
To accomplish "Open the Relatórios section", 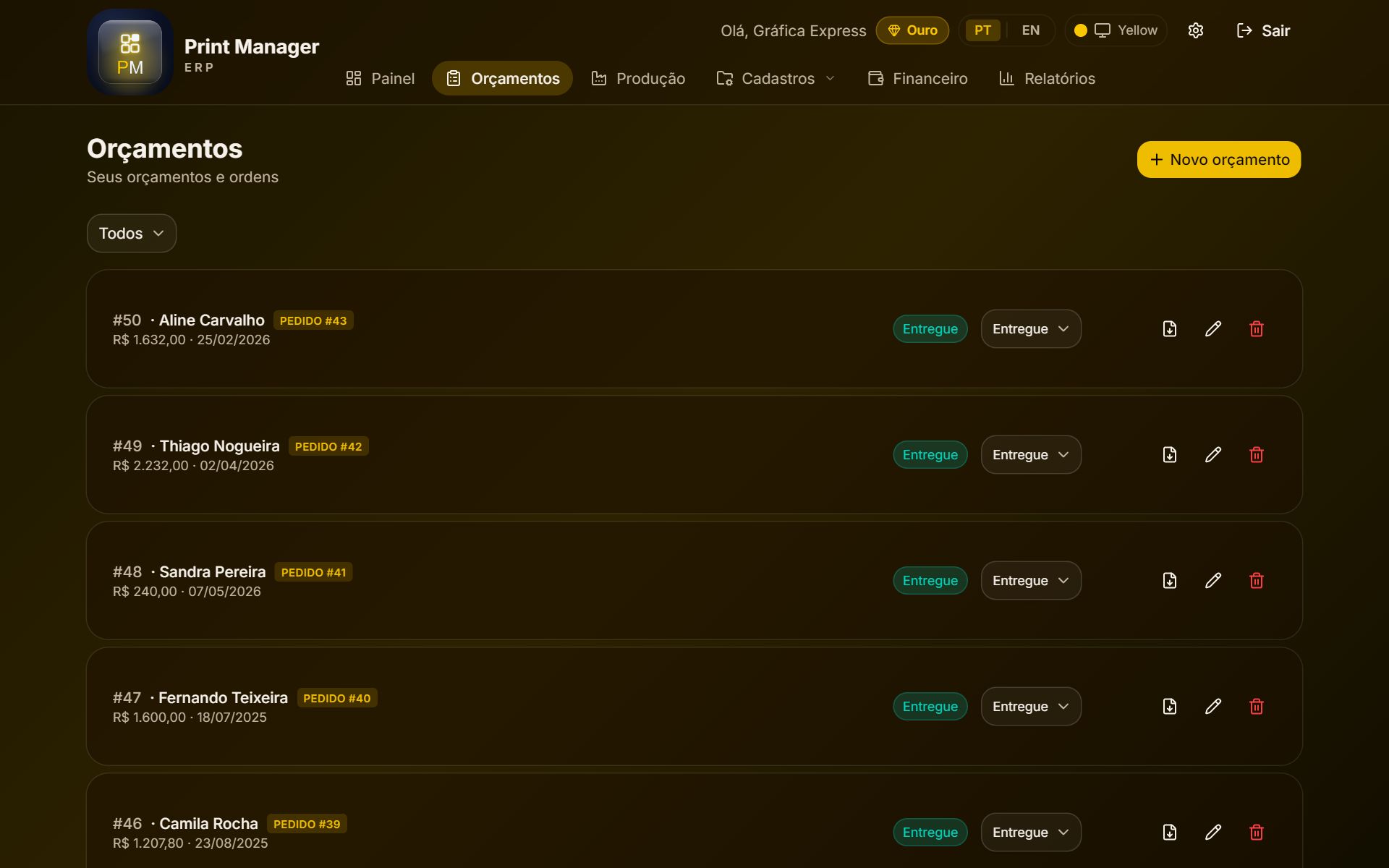I will coord(1047,78).
